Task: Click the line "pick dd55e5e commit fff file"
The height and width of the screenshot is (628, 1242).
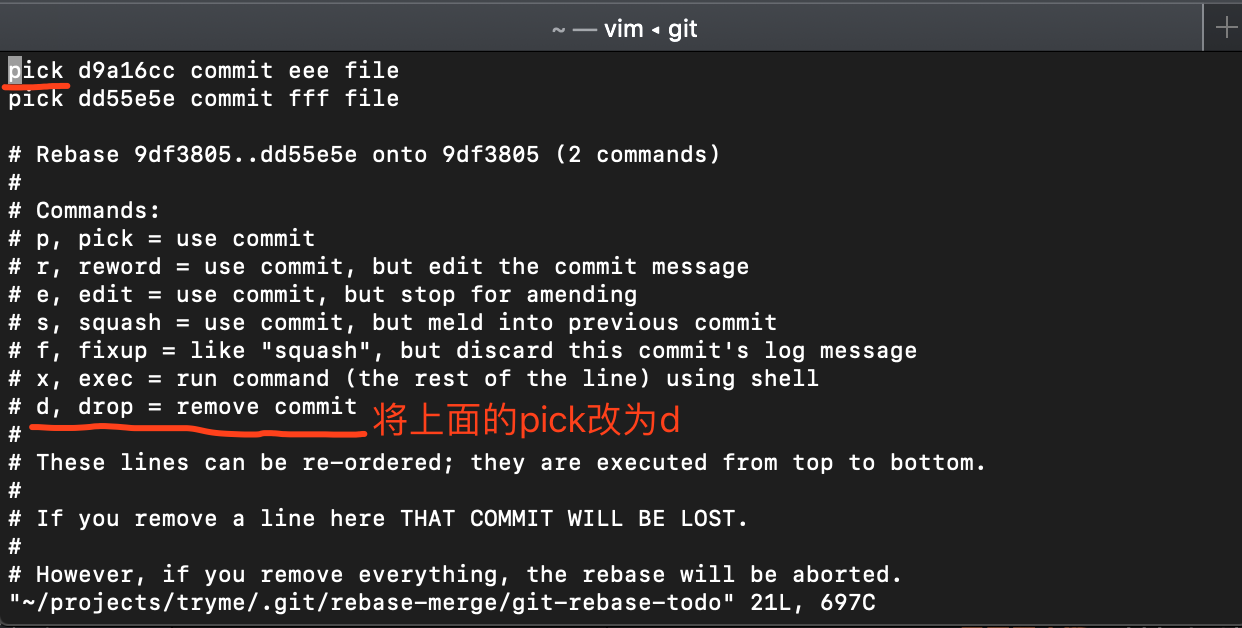Action: click(200, 98)
